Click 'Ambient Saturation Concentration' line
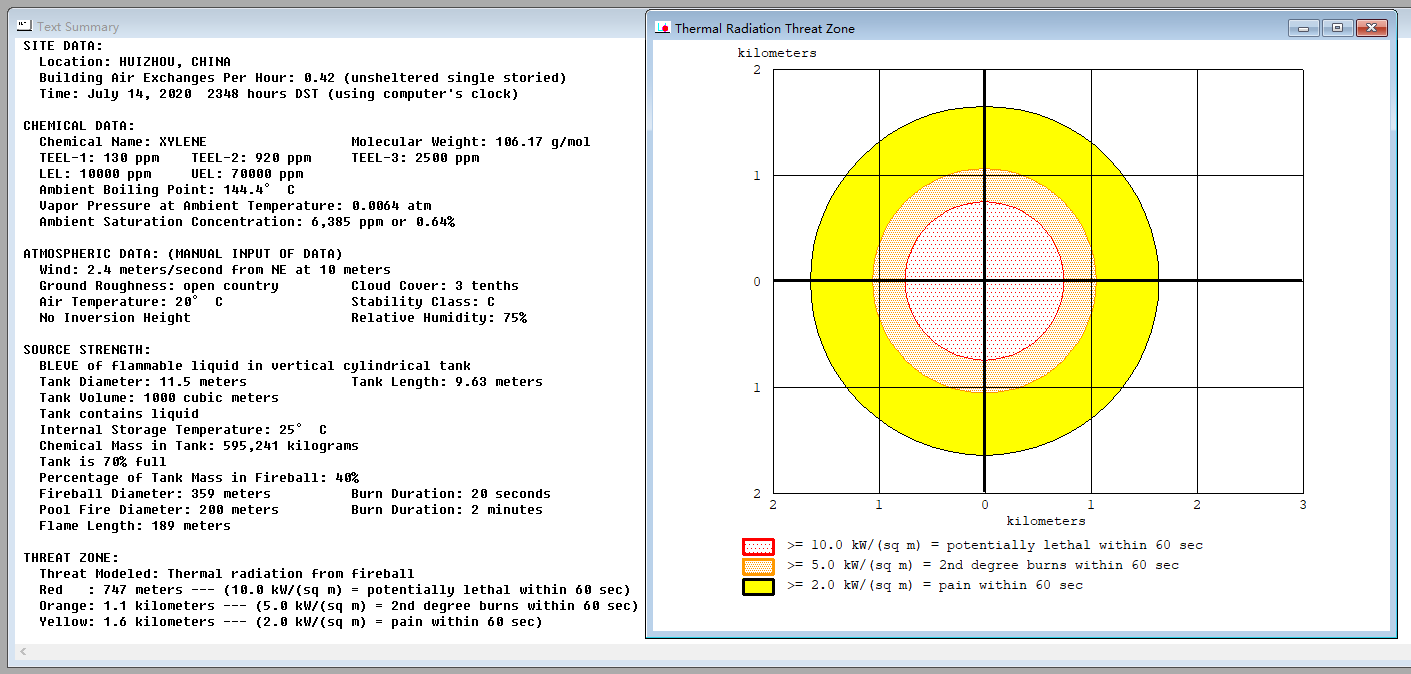Viewport: 1411px width, 674px height. pos(247,222)
